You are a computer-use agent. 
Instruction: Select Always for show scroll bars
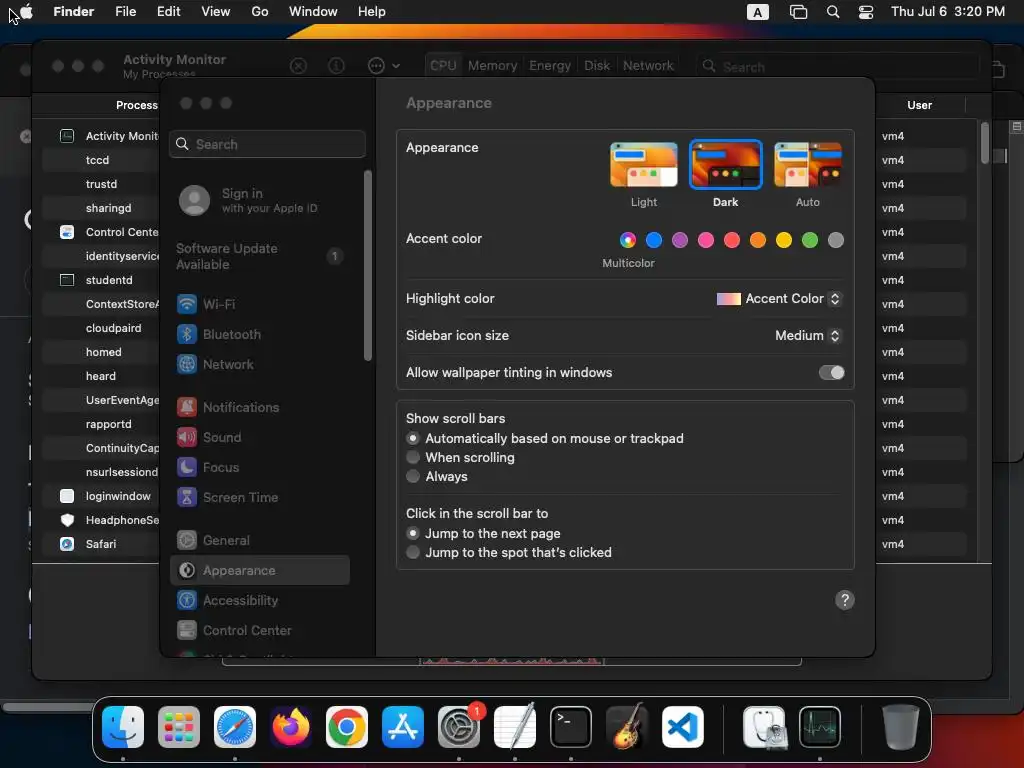point(413,476)
